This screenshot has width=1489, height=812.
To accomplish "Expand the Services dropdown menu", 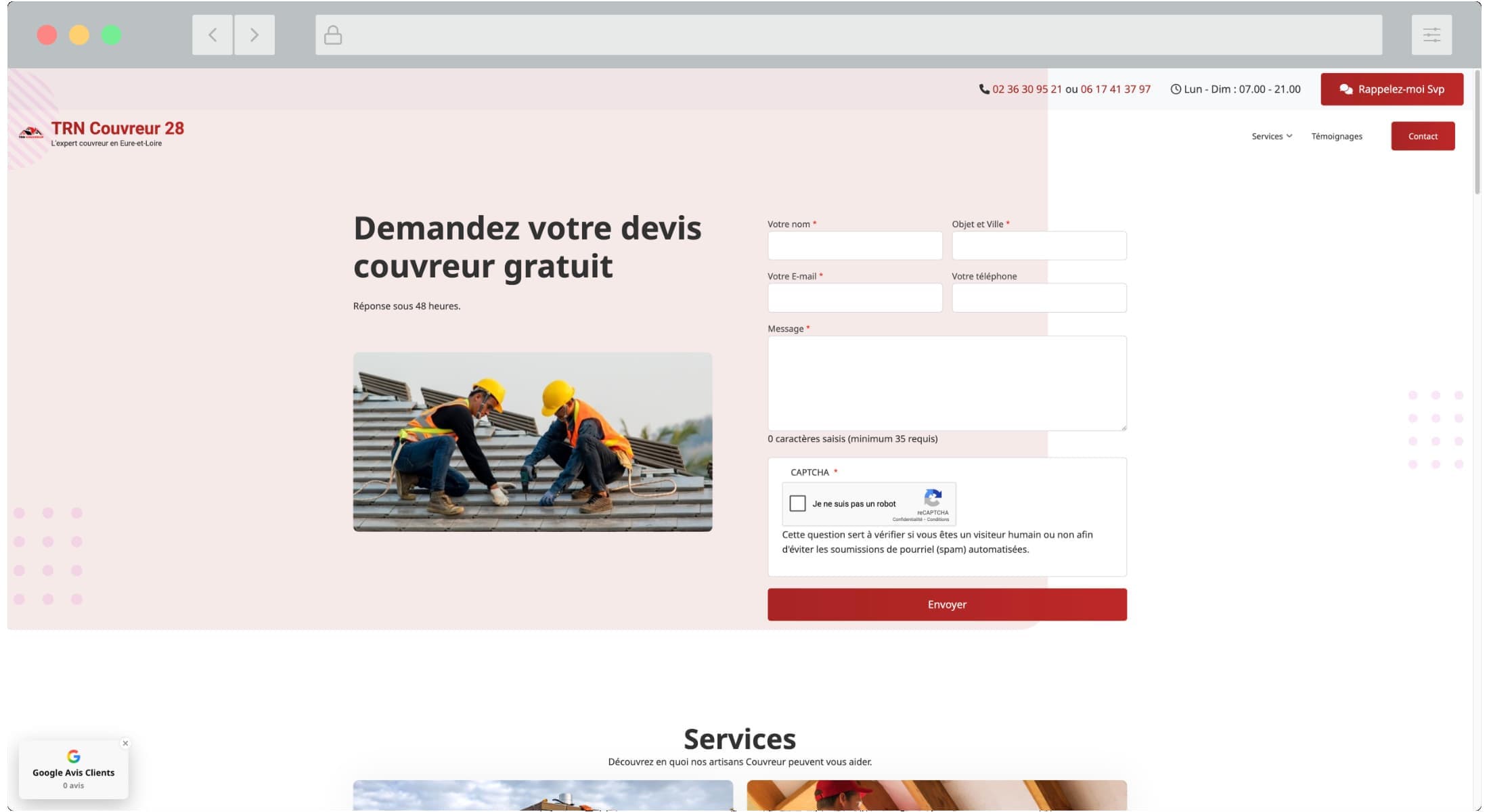I will point(1271,137).
